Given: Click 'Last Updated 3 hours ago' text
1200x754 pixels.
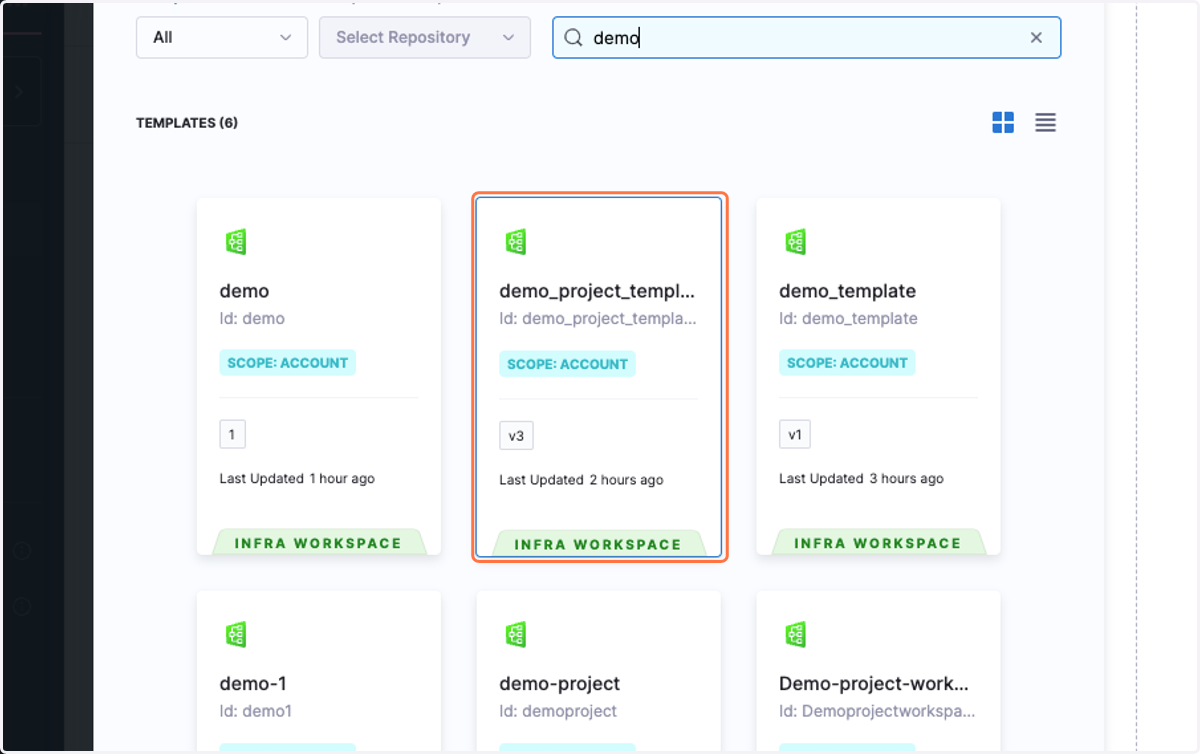Looking at the screenshot, I should coord(861,479).
